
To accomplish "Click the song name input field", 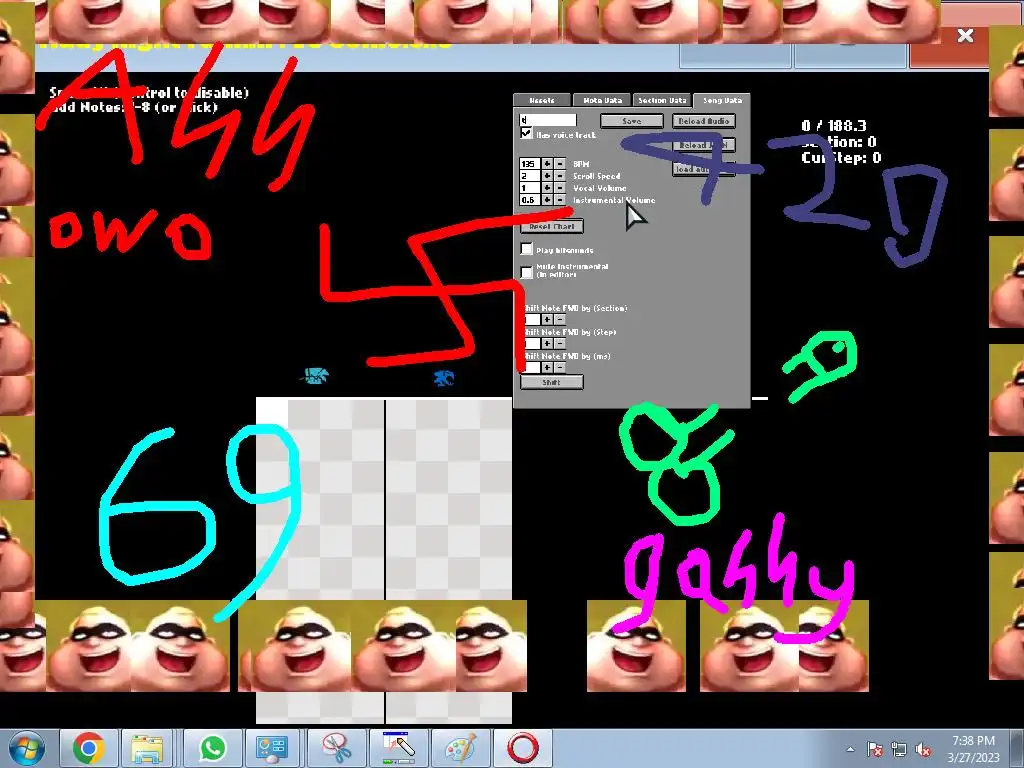I will (x=548, y=120).
